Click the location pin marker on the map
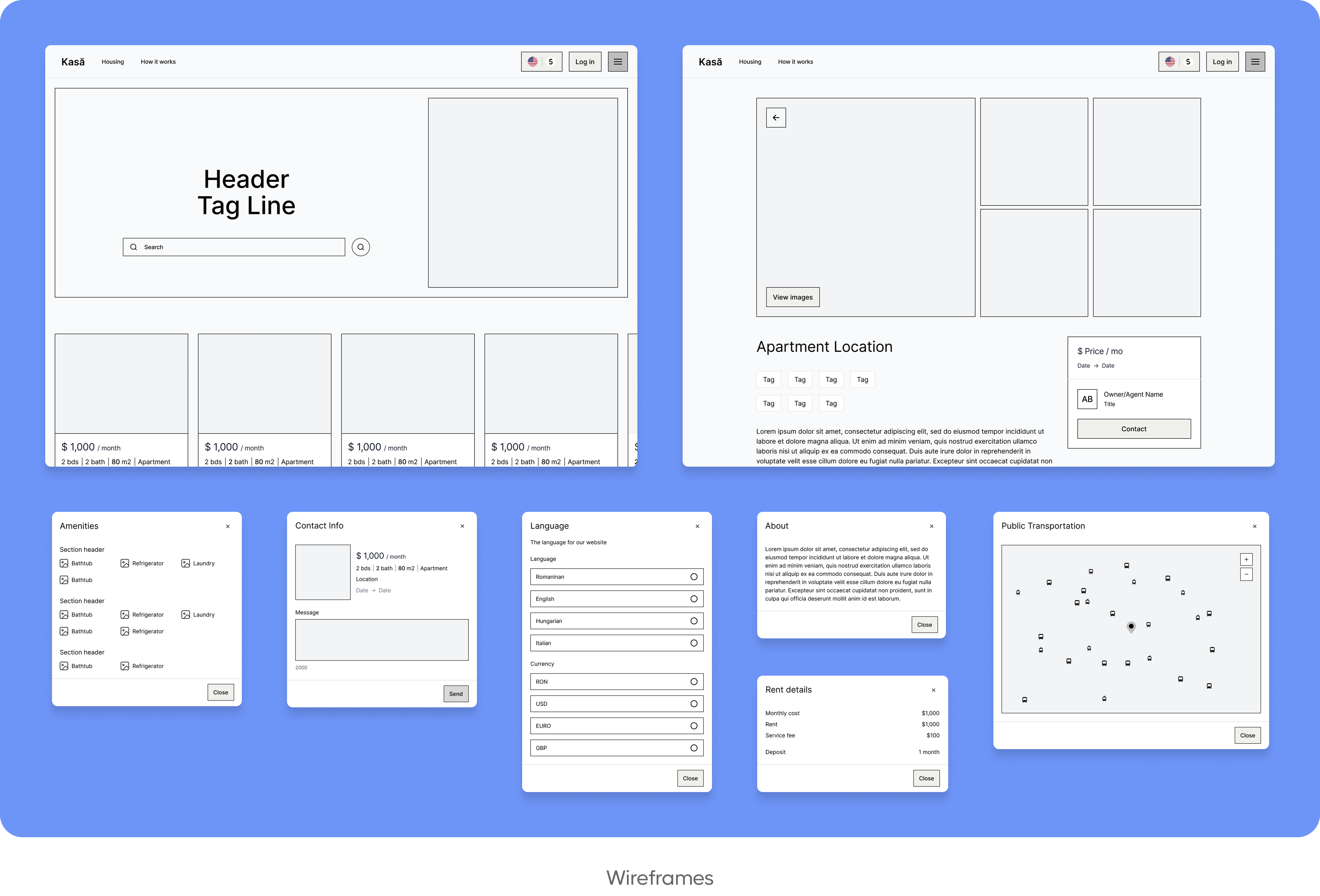Screen dimensions: 1320x896 [x=1131, y=626]
